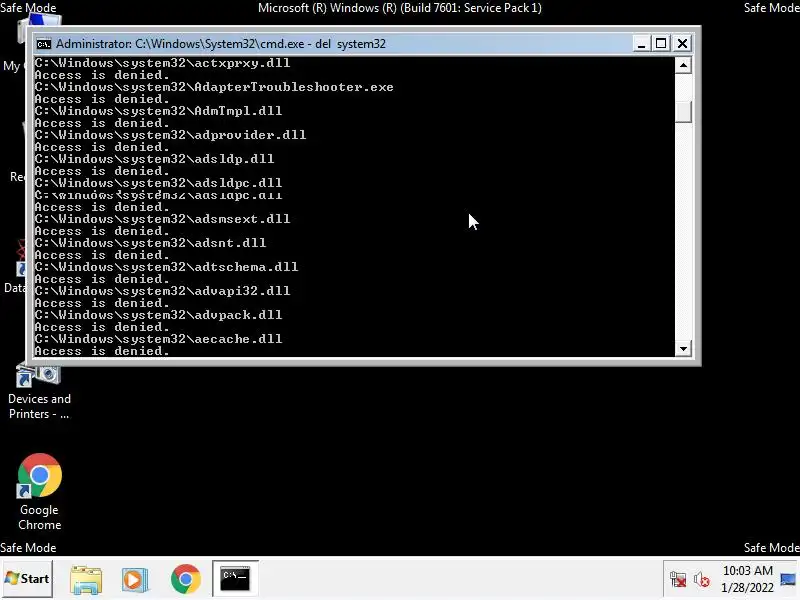The height and width of the screenshot is (600, 800).
Task: Open Windows Explorer from the taskbar
Action: [86, 579]
